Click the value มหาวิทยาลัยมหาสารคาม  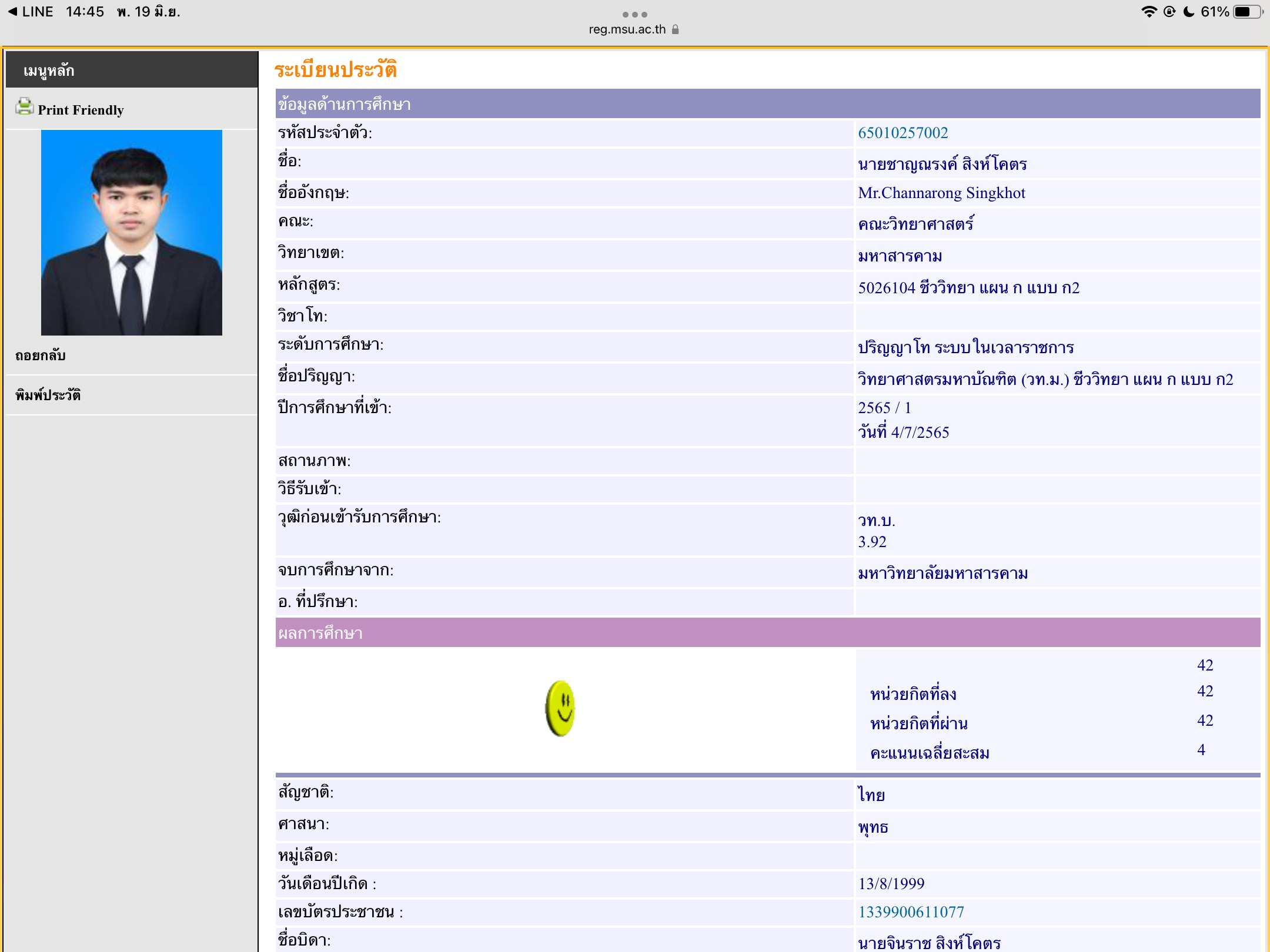[943, 574]
